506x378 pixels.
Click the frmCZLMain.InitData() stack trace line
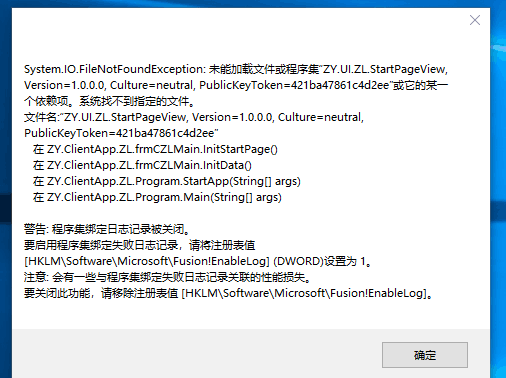(x=142, y=165)
